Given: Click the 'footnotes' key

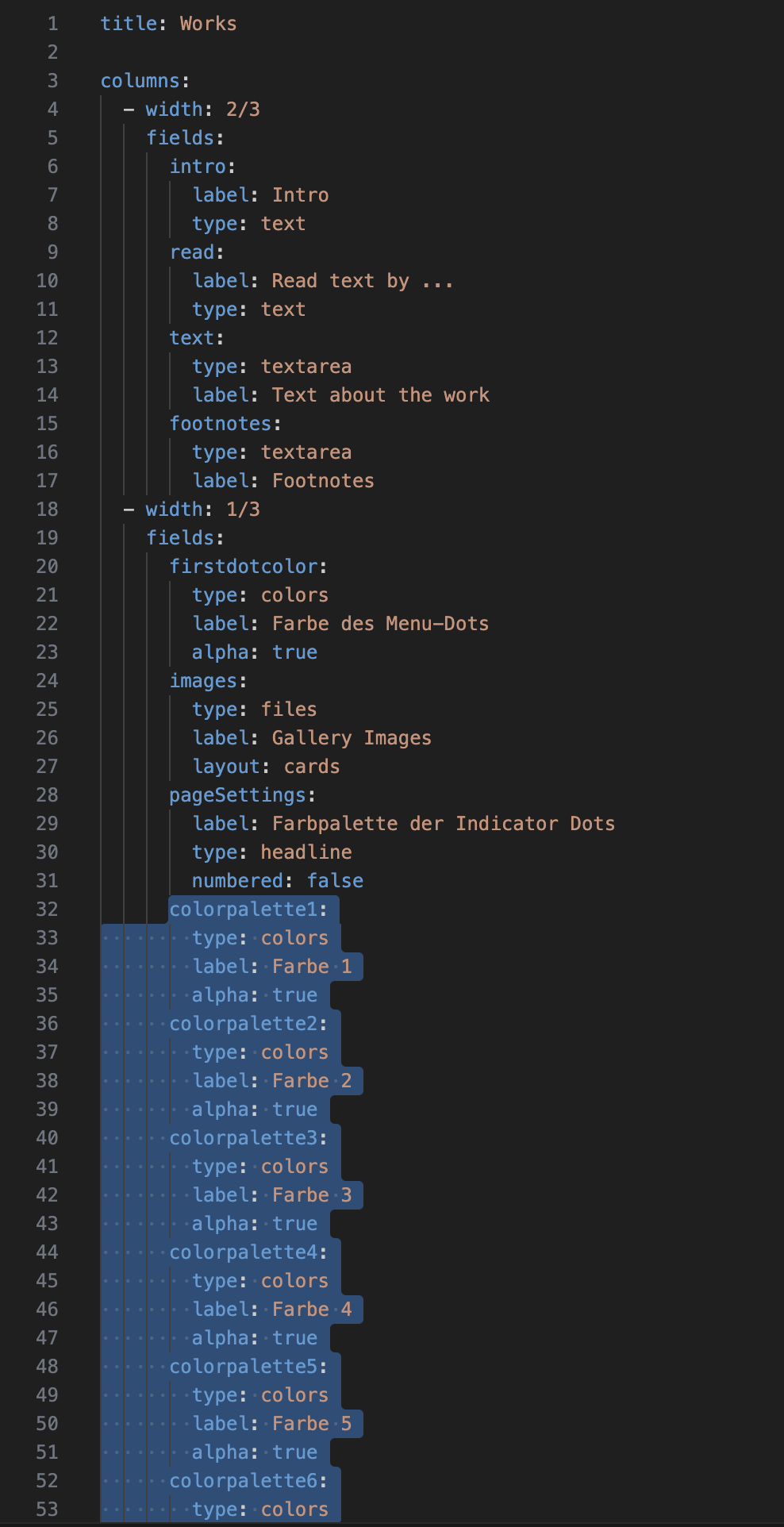Looking at the screenshot, I should pos(221,424).
